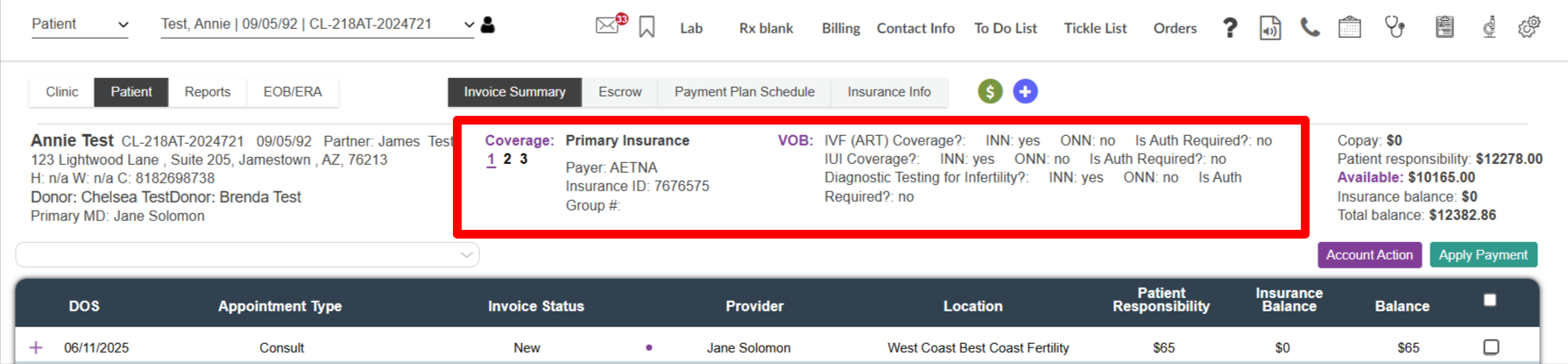Click the microscope icon
Image resolution: width=1568 pixels, height=364 pixels.
[1488, 28]
